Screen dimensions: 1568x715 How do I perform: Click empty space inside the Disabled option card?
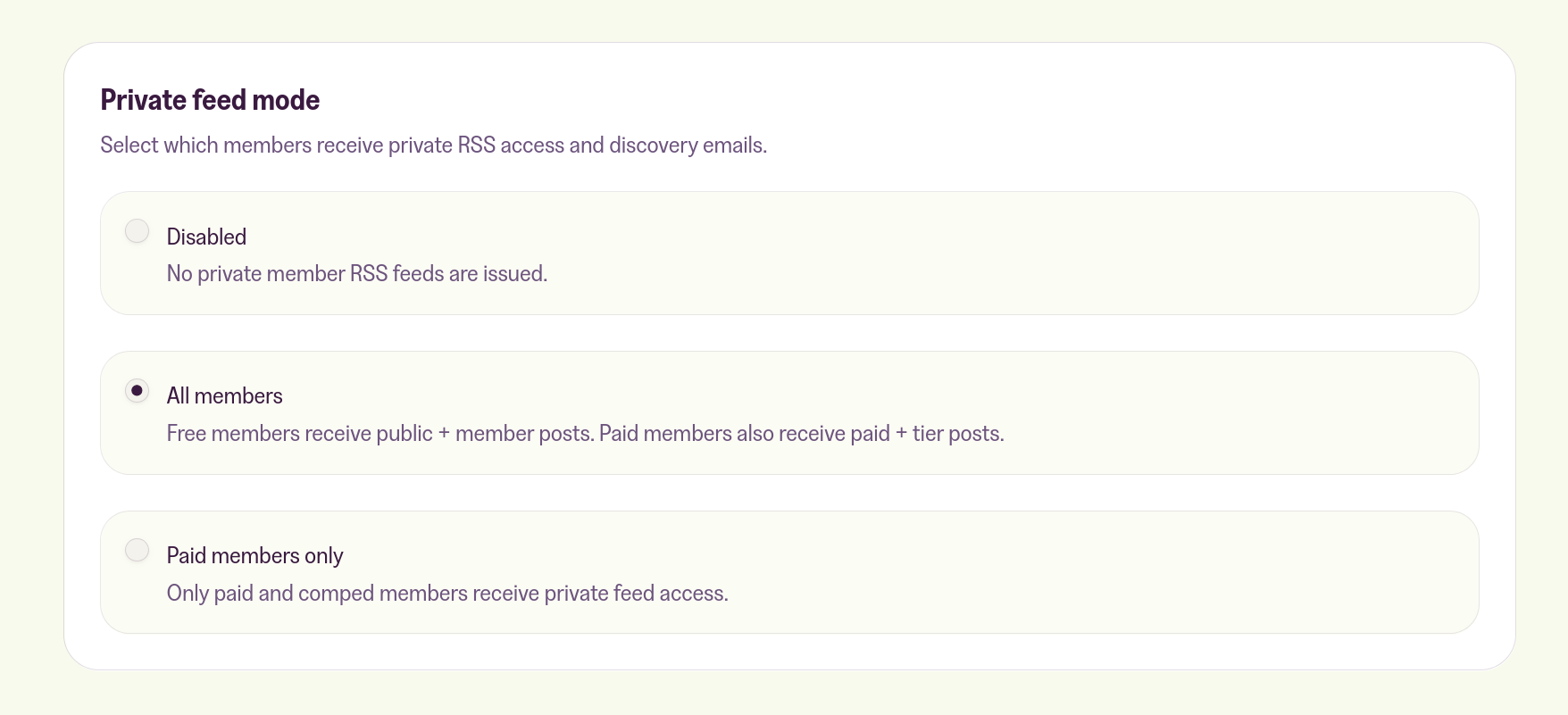(x=982, y=253)
